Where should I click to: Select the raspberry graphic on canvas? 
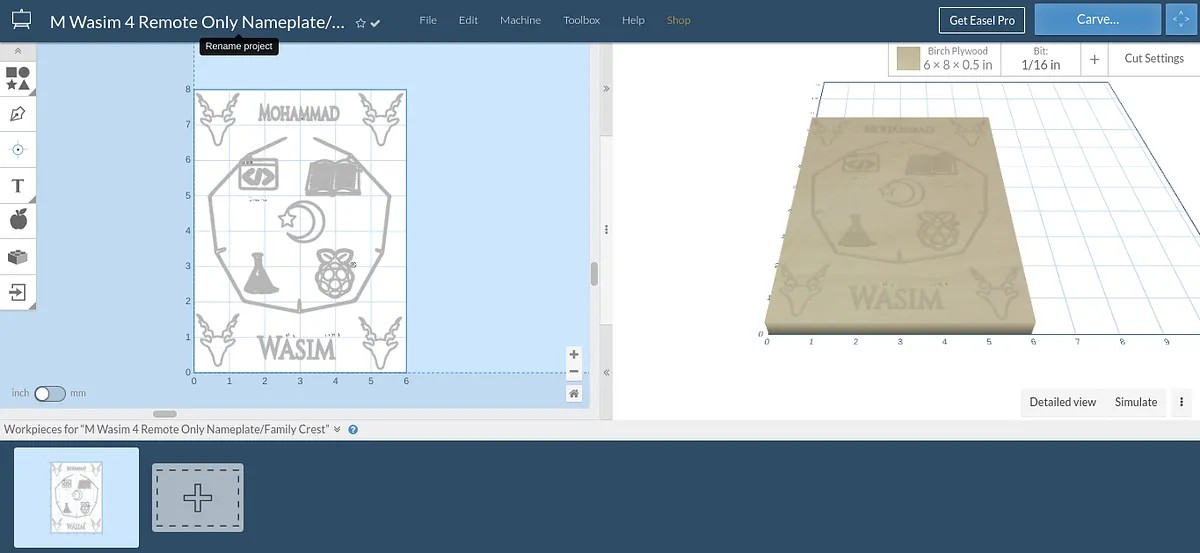coord(335,274)
